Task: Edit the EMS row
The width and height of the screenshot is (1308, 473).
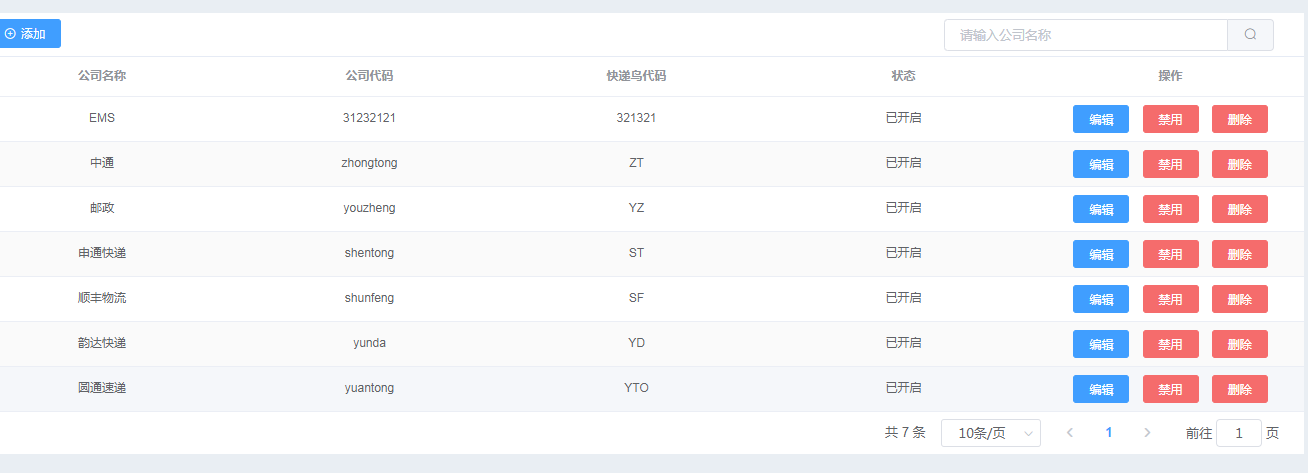Action: point(1101,119)
